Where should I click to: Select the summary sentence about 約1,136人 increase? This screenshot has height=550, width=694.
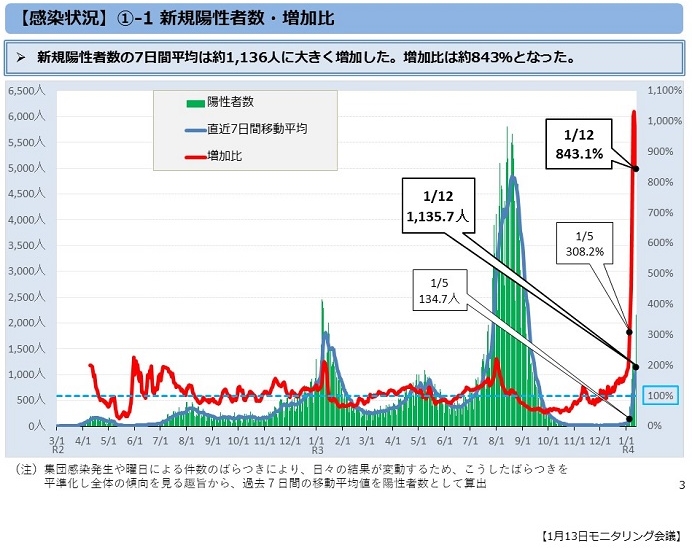307,58
